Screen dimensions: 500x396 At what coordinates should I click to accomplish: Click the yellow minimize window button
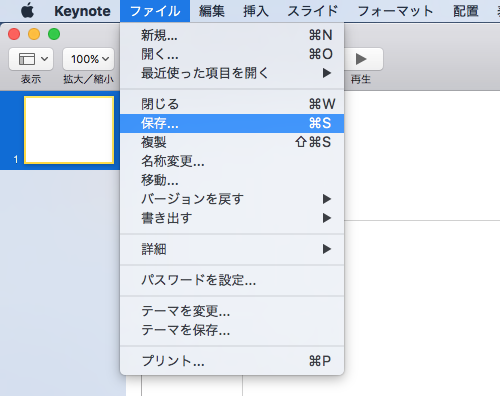pos(34,34)
